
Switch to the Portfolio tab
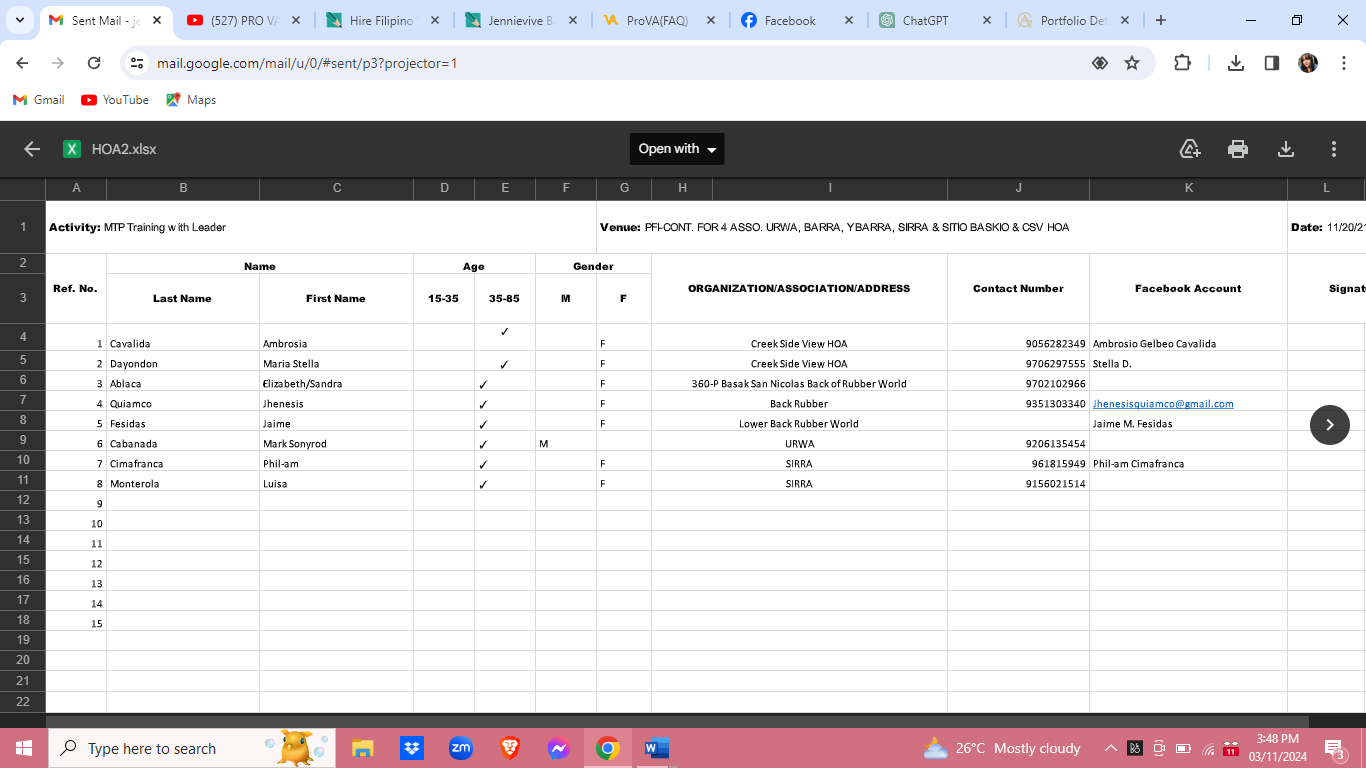[x=1073, y=20]
